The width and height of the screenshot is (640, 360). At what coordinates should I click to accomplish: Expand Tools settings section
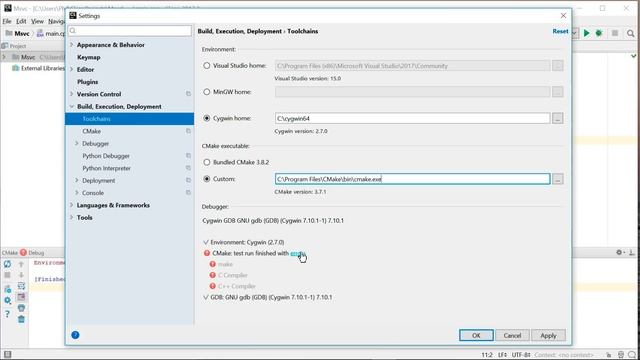coord(72,217)
